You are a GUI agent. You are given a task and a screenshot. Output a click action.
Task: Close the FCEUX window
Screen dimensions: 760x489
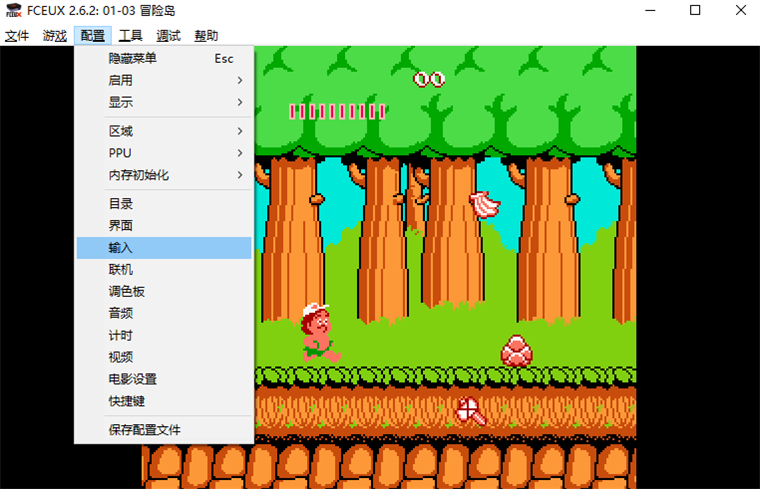(740, 10)
